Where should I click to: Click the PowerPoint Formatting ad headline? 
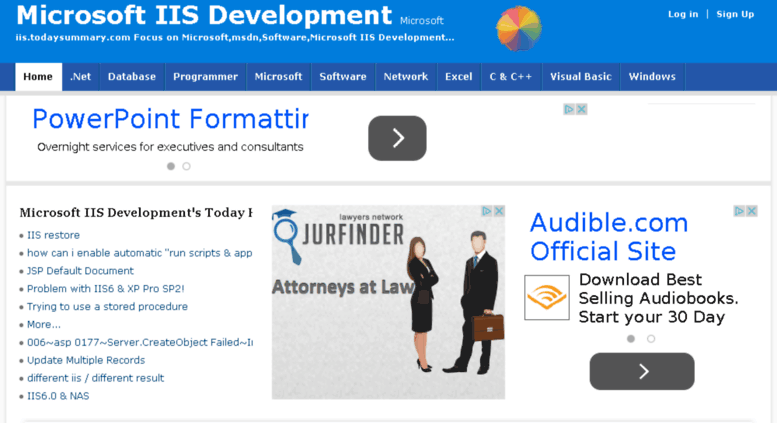tap(170, 119)
